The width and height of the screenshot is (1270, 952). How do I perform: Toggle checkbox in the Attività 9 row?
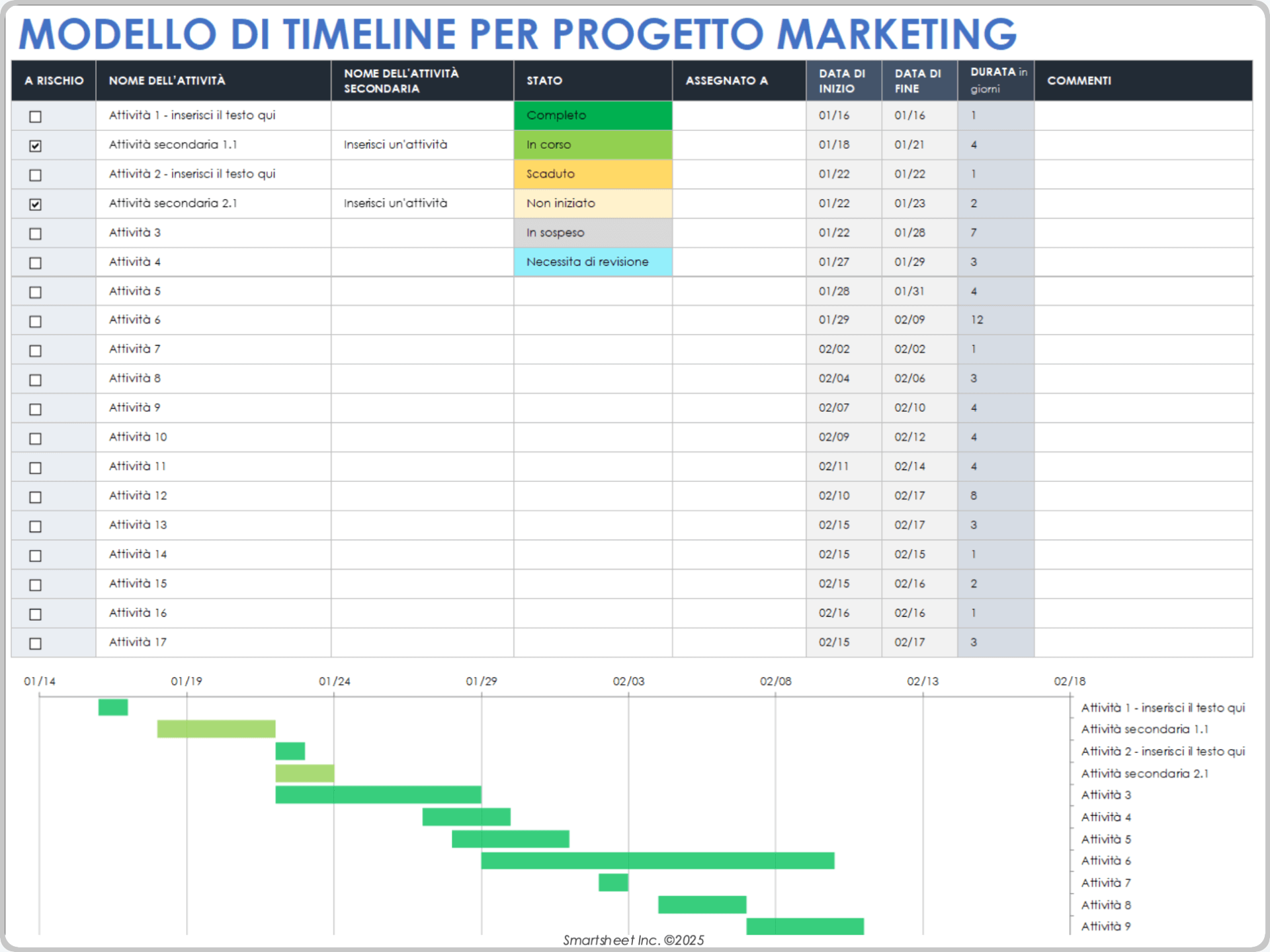pyautogui.click(x=35, y=409)
